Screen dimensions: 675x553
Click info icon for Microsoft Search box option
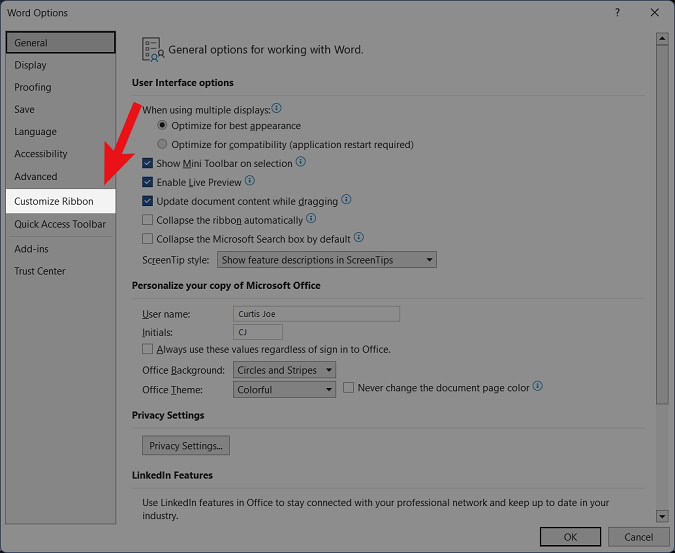point(359,237)
